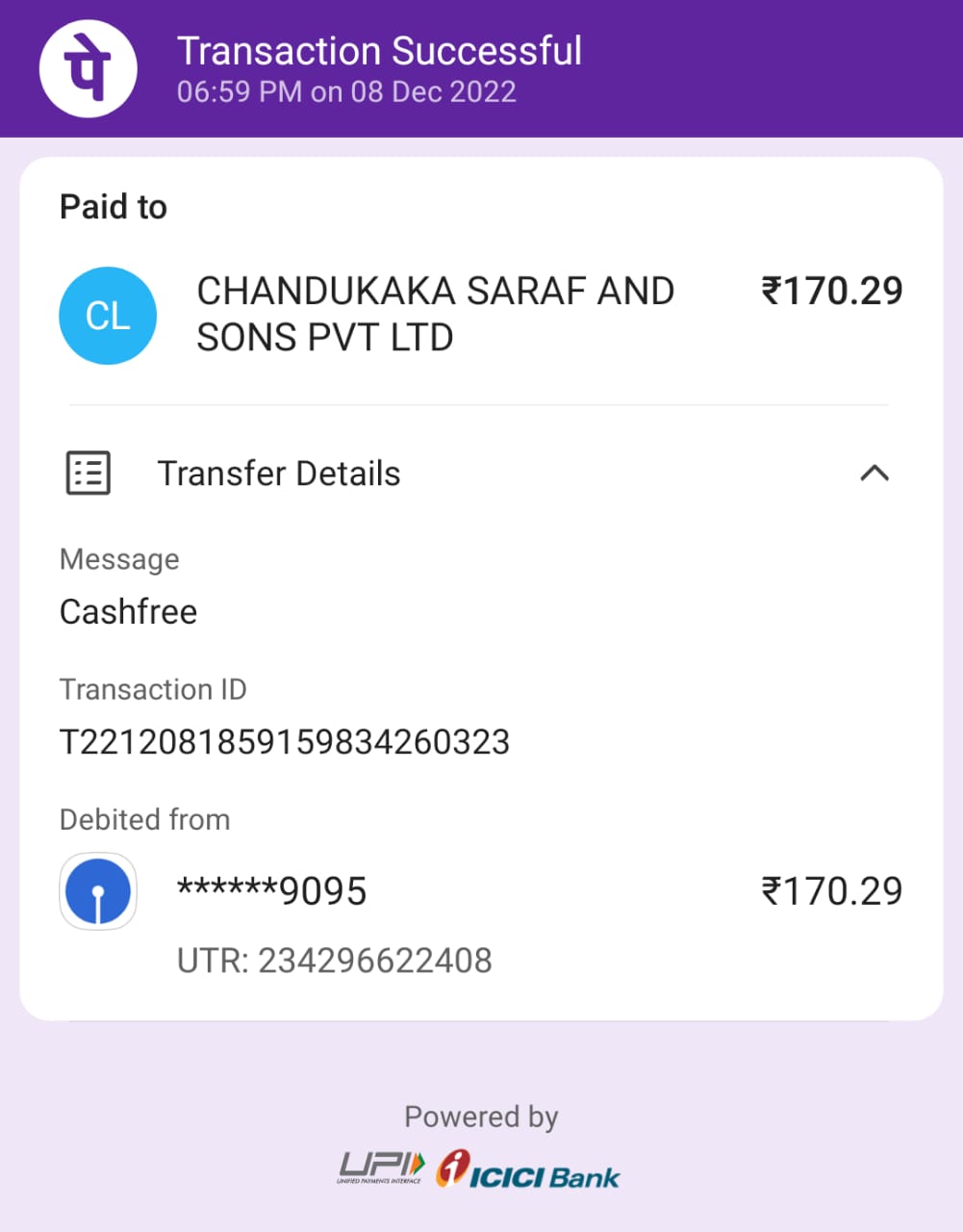Click the UPI logo
Viewport: 963px width, 1232px height.
click(381, 1168)
